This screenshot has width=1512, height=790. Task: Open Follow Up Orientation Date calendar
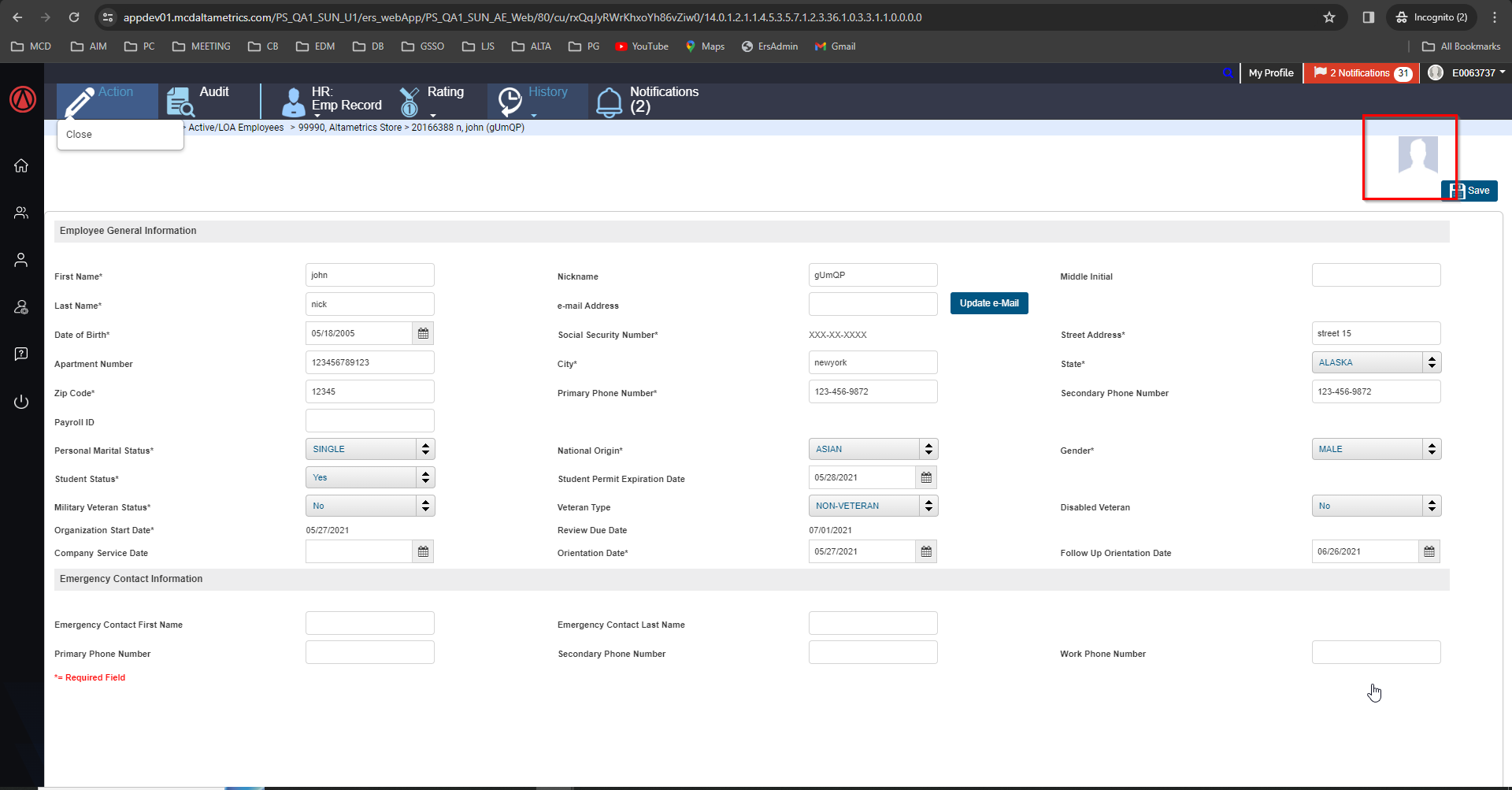(1429, 551)
